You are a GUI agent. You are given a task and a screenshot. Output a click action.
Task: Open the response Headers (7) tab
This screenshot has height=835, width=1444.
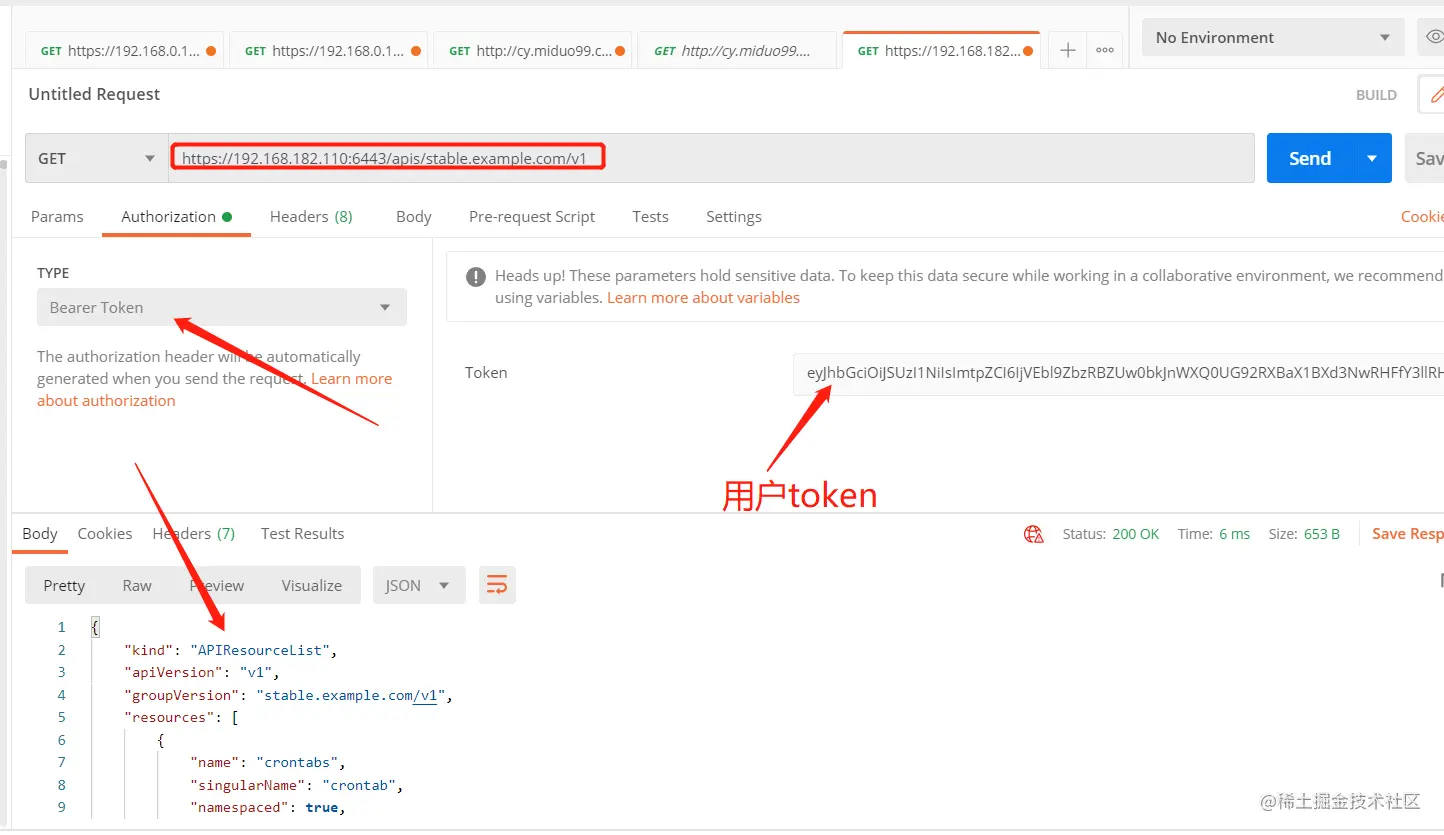(x=193, y=533)
